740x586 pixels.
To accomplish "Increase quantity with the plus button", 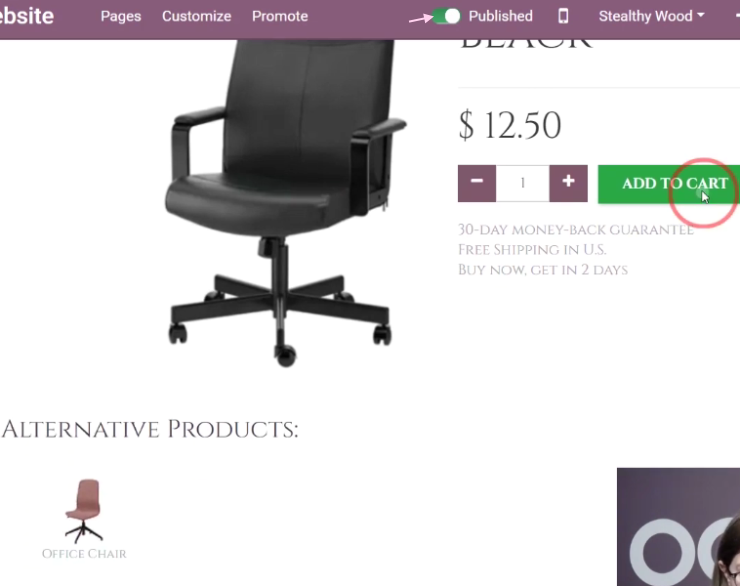I will [568, 183].
